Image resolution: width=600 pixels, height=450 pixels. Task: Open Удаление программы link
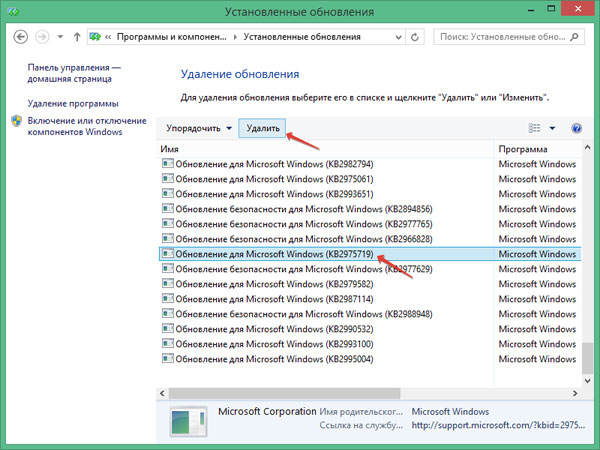pyautogui.click(x=73, y=104)
